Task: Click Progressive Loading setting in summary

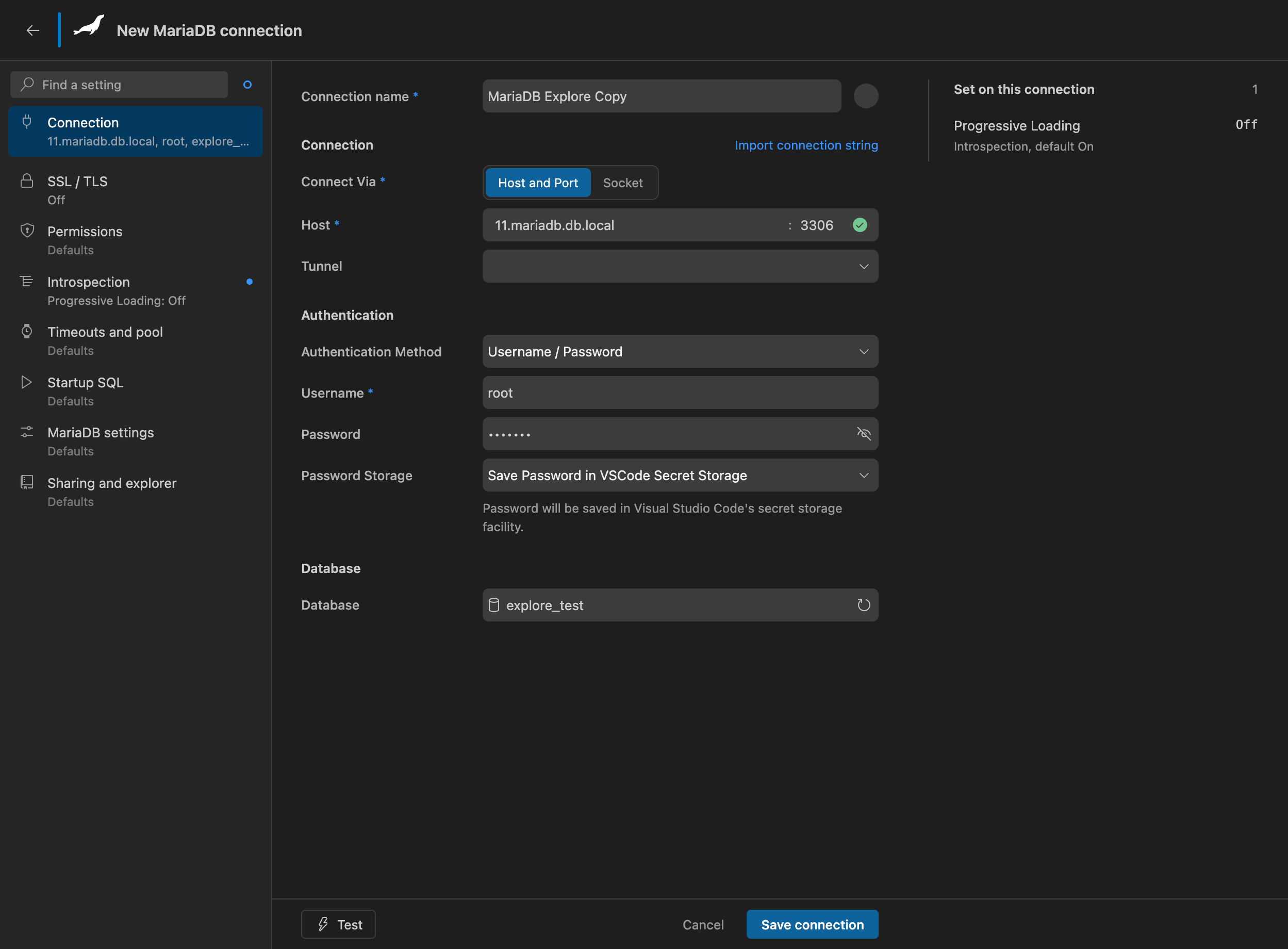Action: 1105,135
